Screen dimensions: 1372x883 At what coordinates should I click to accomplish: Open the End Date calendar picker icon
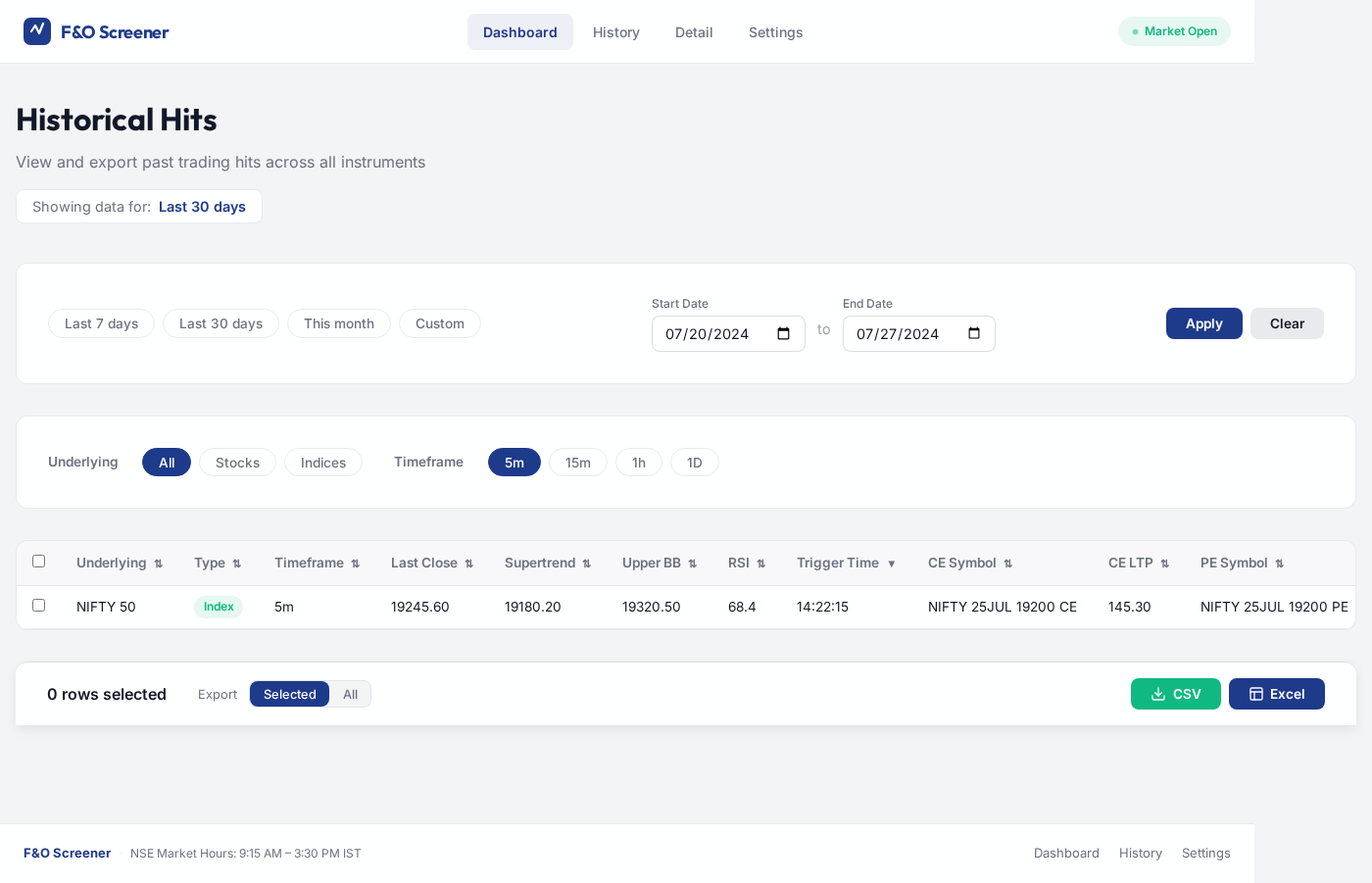pyautogui.click(x=974, y=334)
